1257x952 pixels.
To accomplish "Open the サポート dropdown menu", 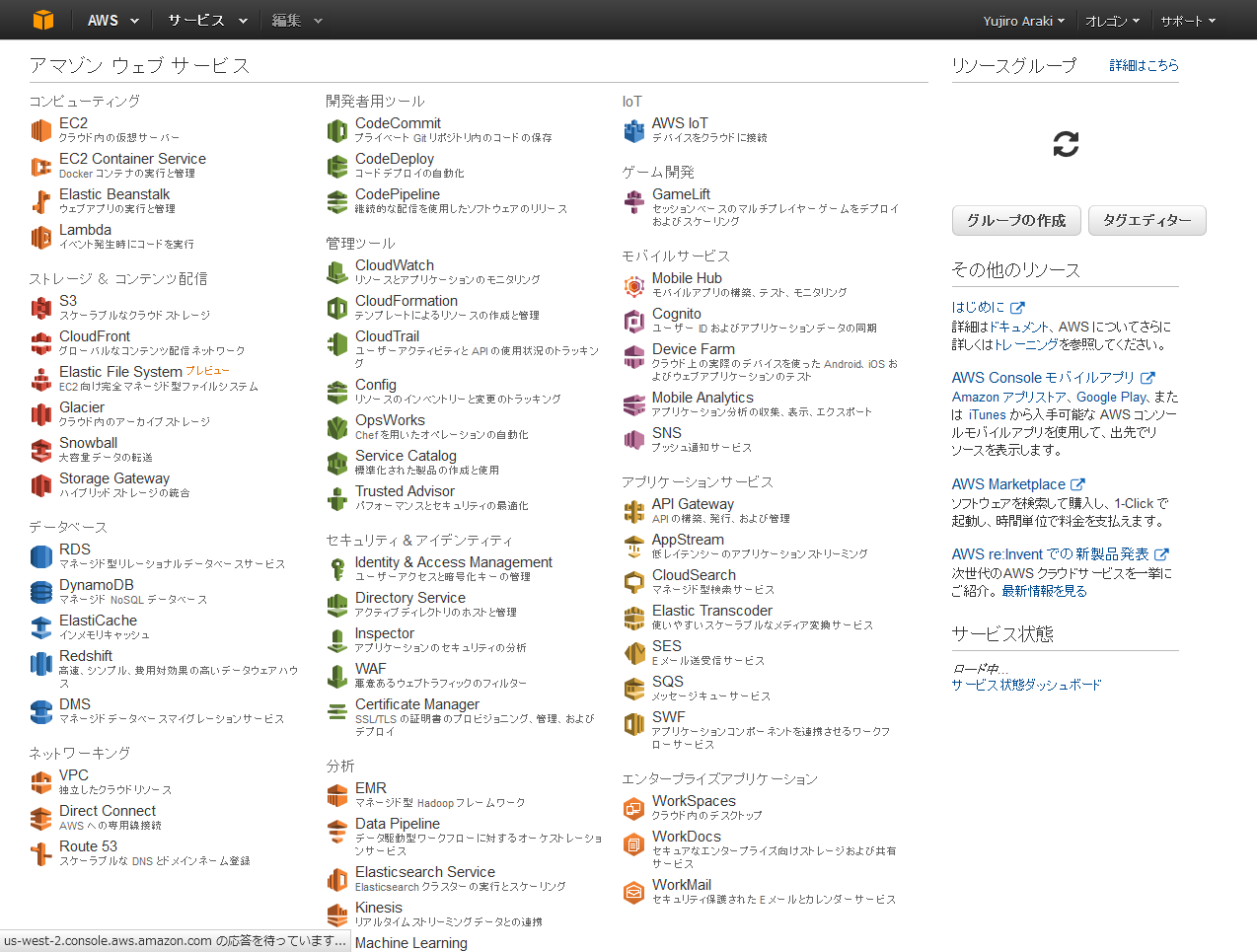I will coord(1189,21).
